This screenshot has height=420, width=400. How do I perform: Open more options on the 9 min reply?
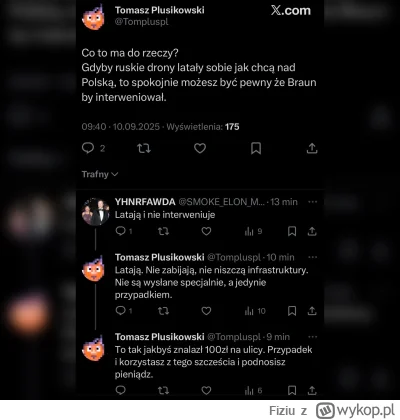313,337
